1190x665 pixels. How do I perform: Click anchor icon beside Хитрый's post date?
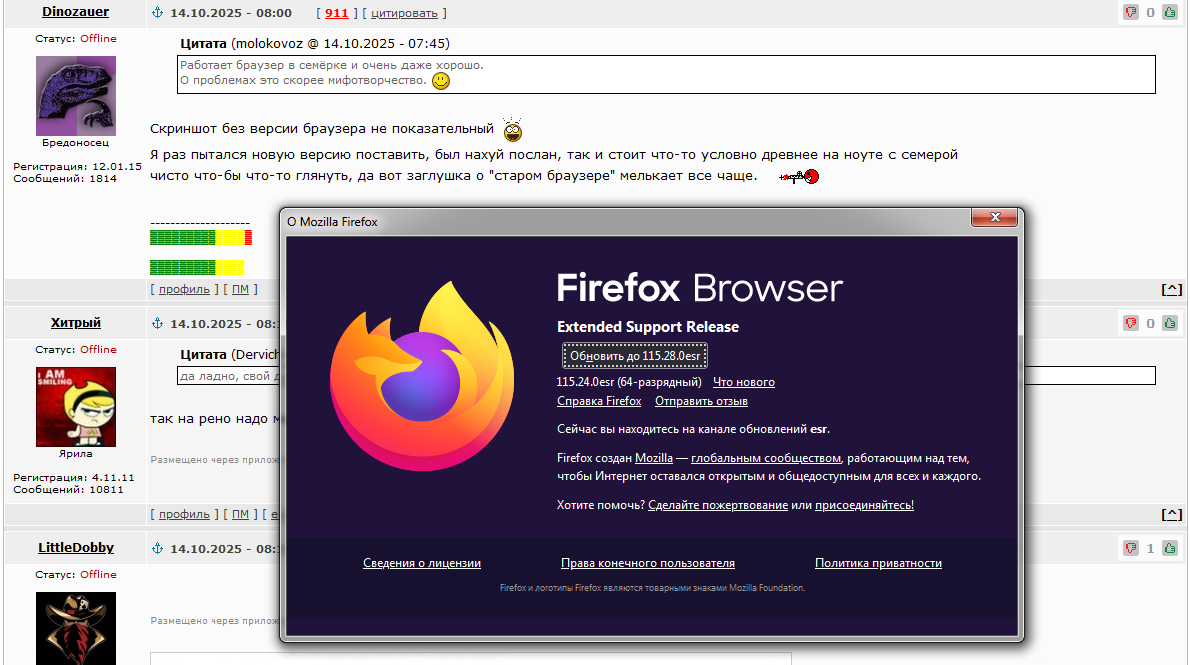pyautogui.click(x=158, y=323)
